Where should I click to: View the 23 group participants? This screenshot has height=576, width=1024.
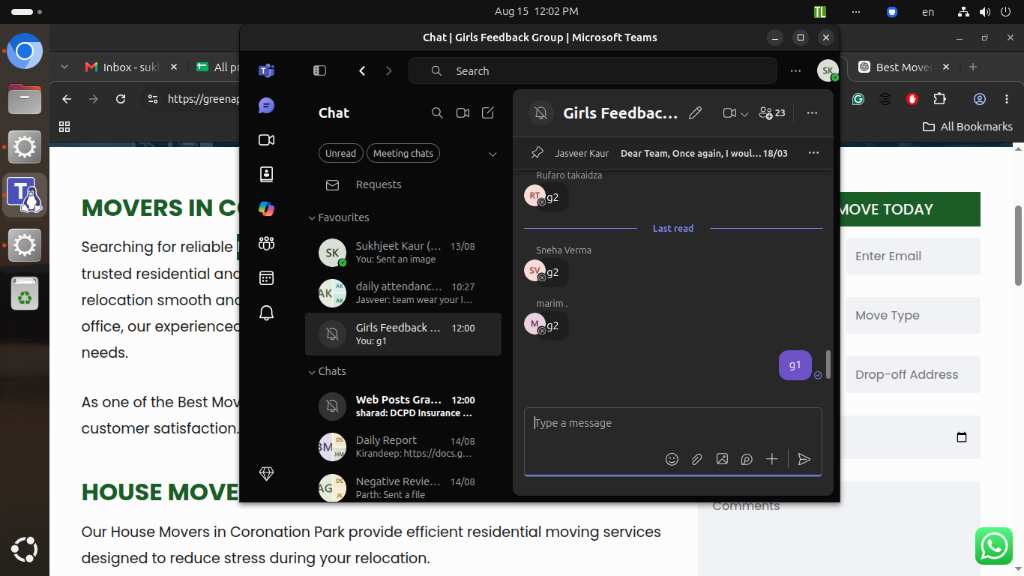pyautogui.click(x=772, y=113)
